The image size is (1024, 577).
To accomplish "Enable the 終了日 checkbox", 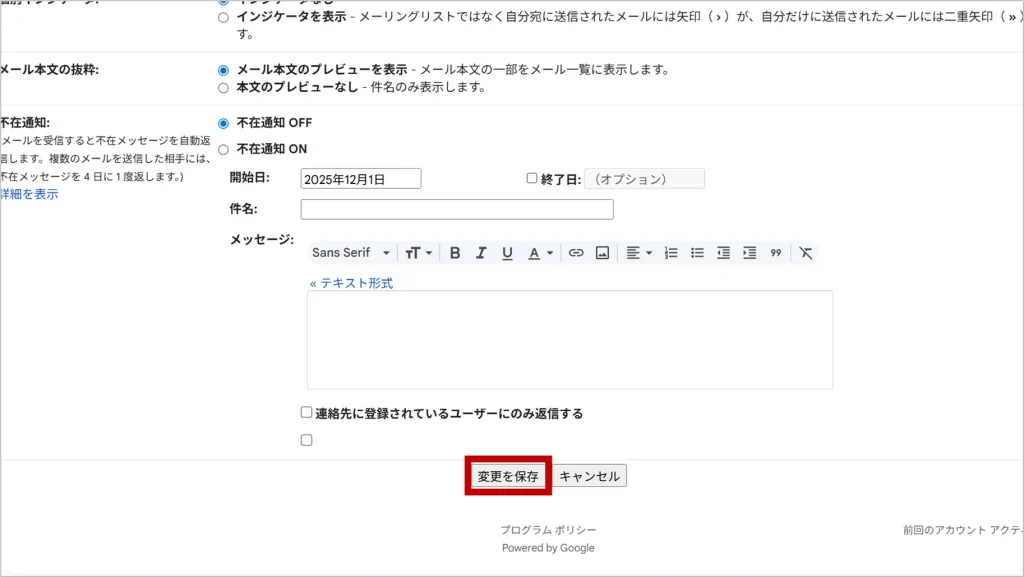I will coord(532,179).
